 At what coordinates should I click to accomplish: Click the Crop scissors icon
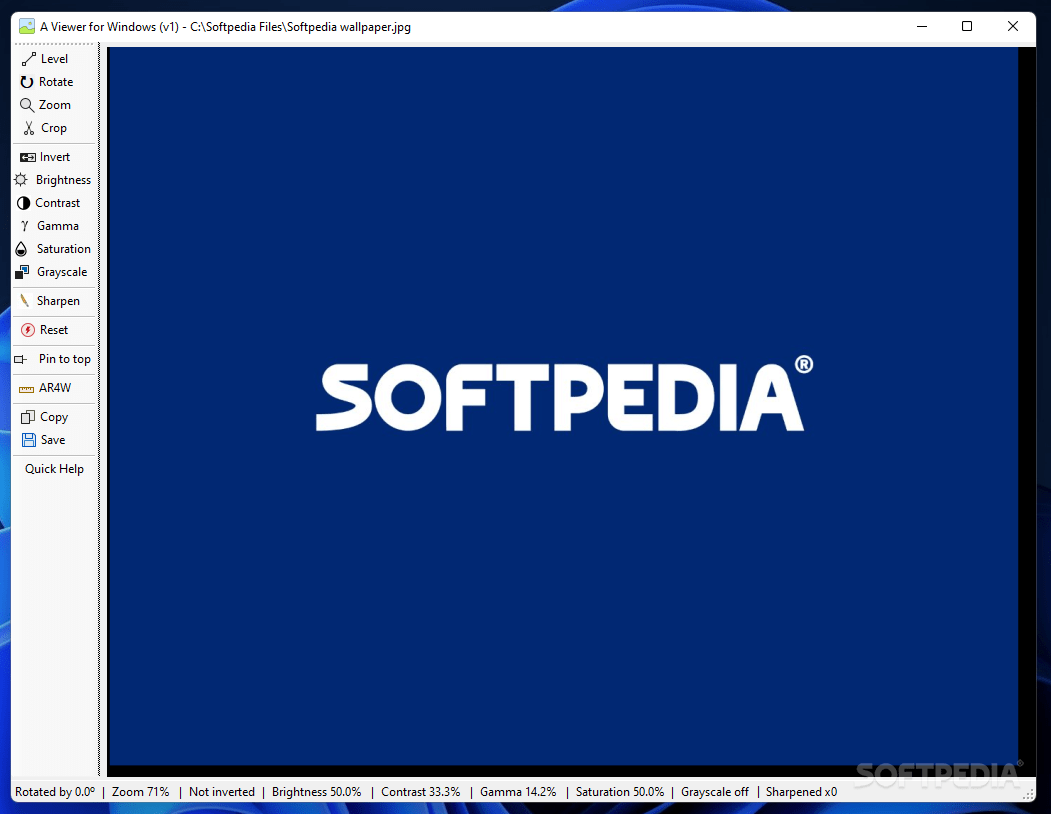[29, 128]
